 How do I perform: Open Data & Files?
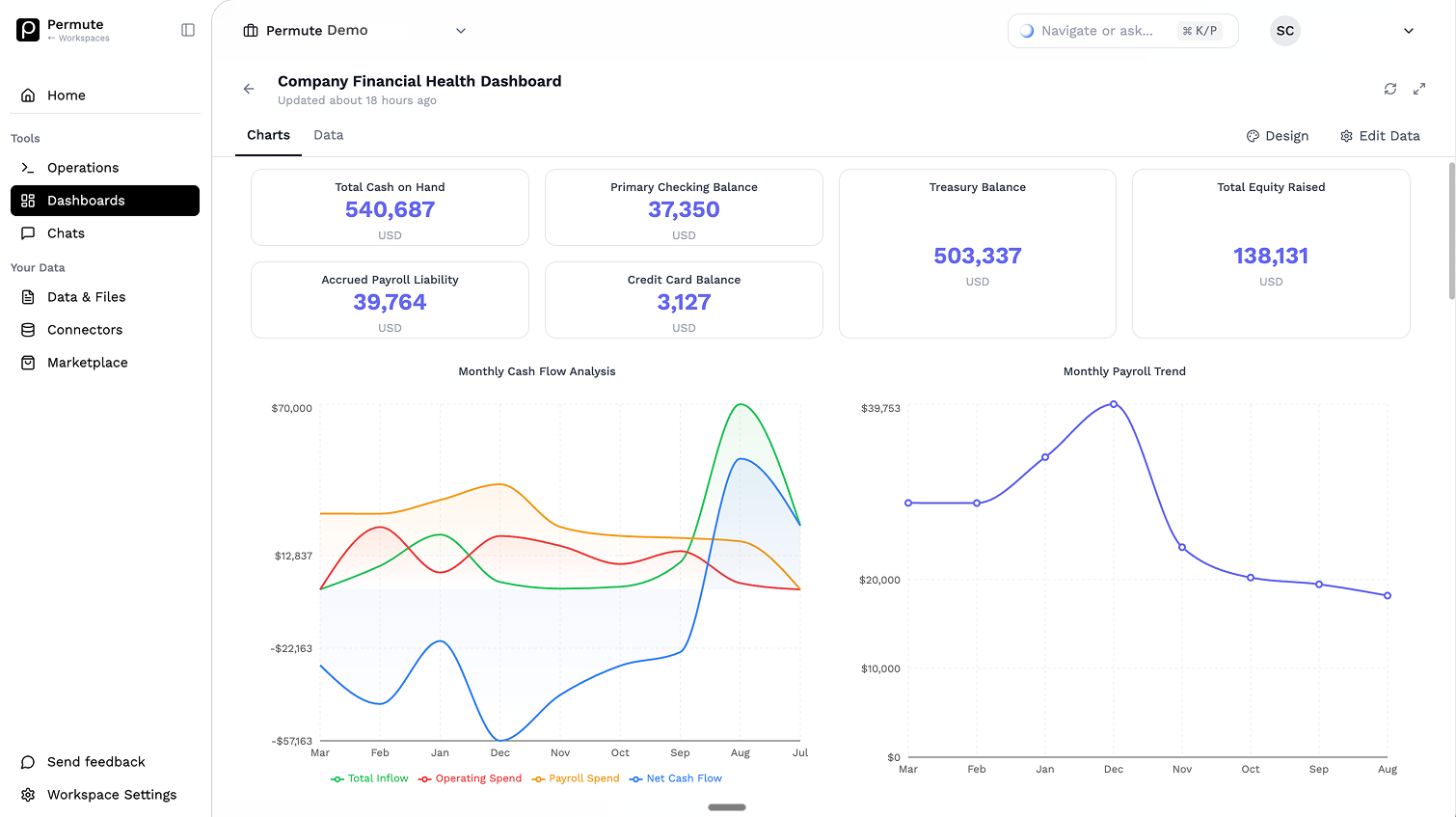[87, 297]
